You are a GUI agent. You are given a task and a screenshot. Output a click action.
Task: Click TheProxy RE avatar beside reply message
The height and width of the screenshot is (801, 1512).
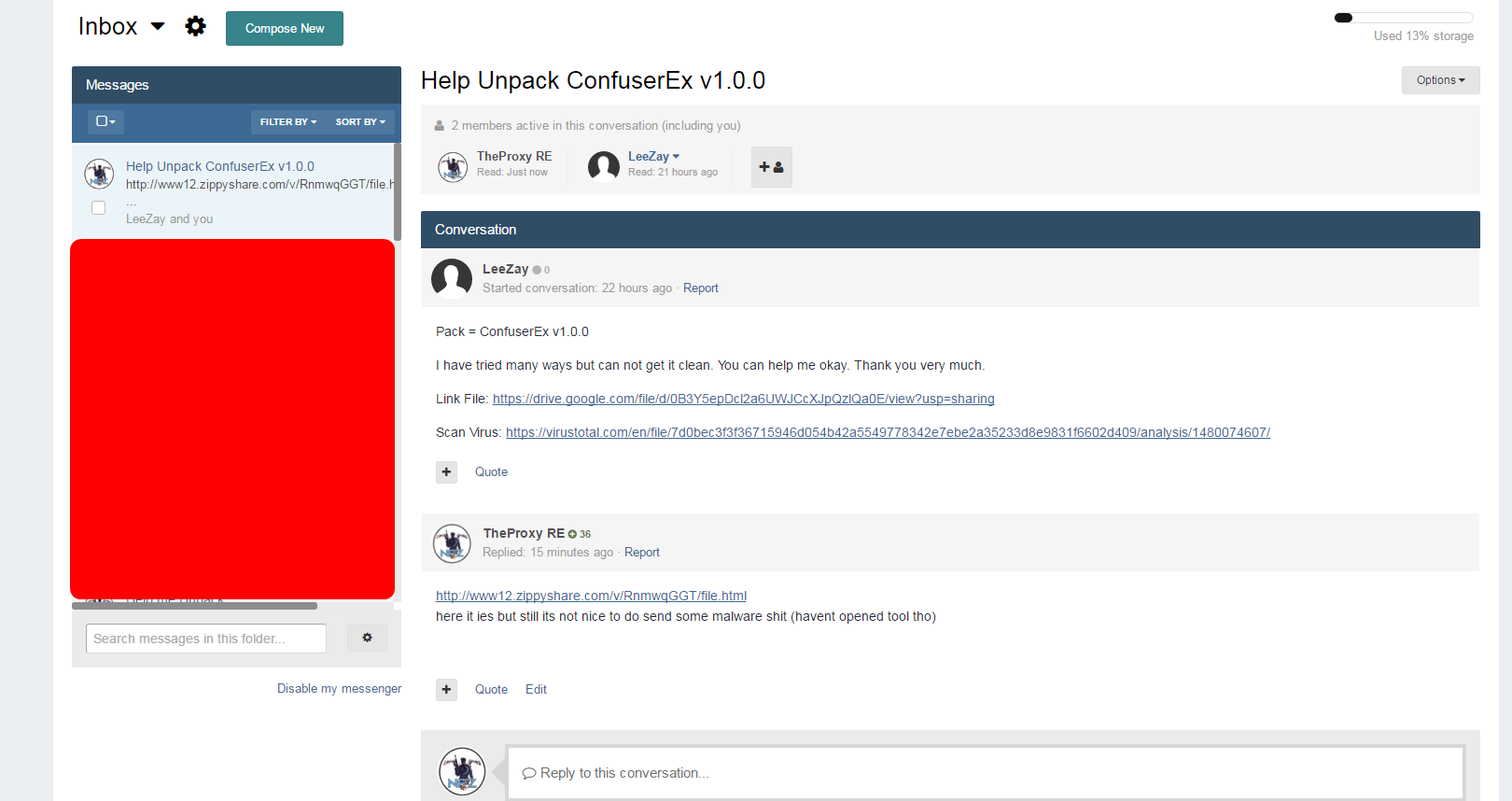coord(452,543)
